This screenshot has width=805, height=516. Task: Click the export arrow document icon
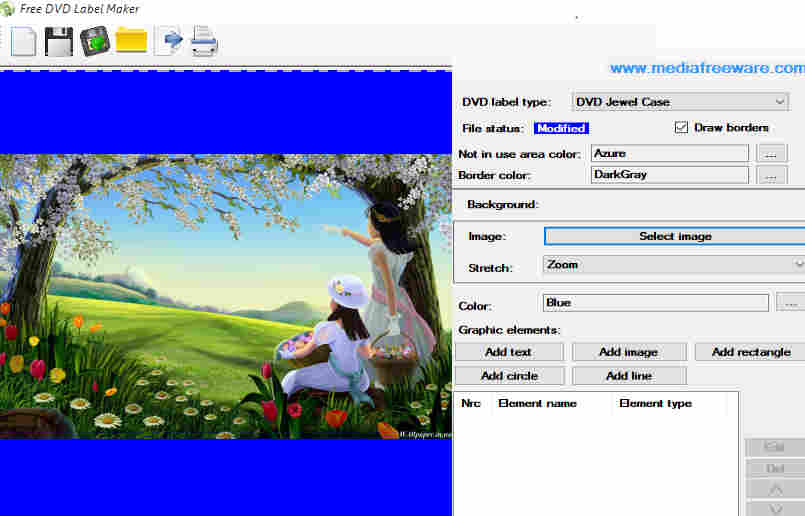(x=169, y=40)
